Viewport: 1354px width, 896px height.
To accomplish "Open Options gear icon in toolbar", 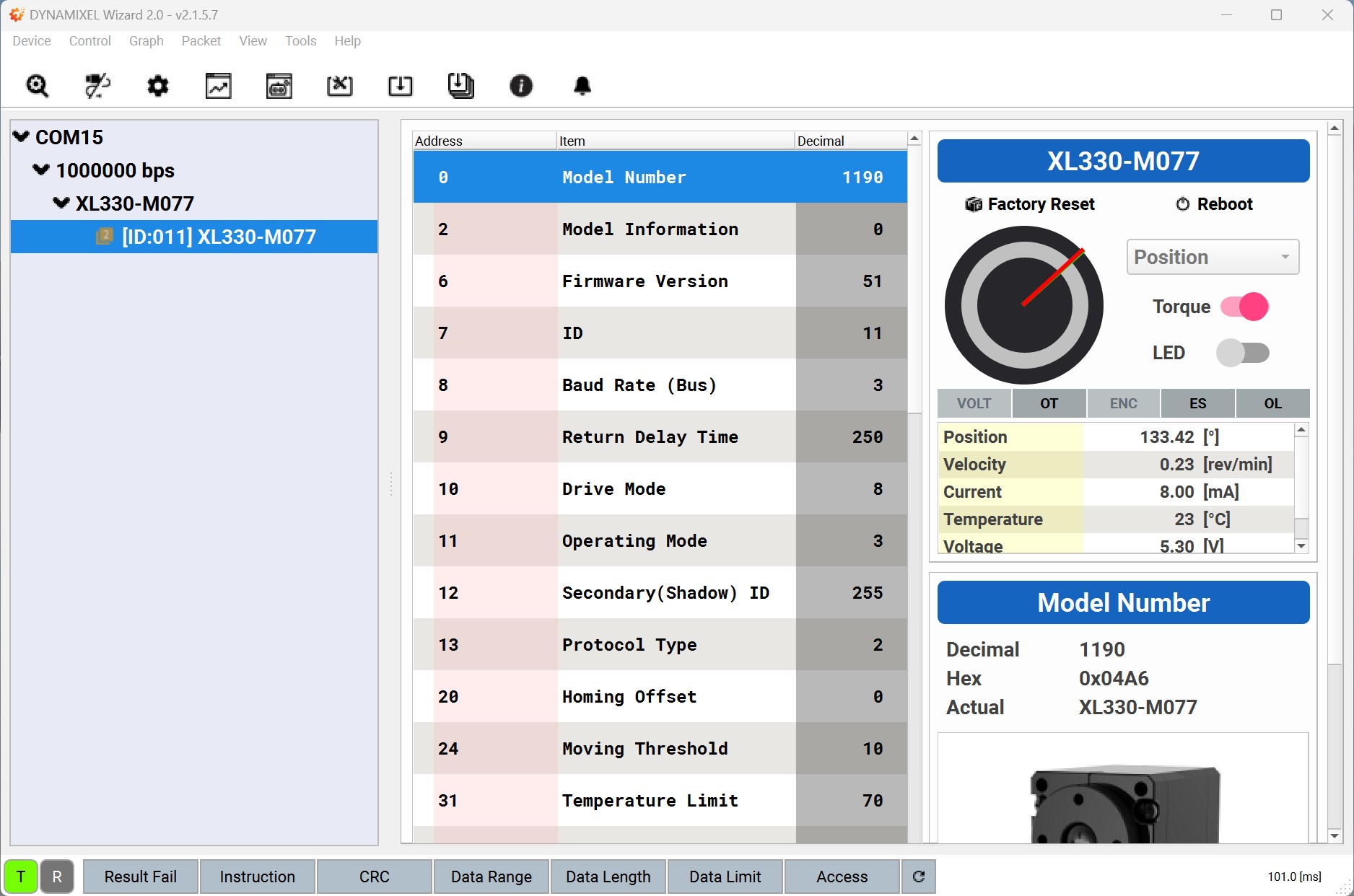I will coord(158,86).
